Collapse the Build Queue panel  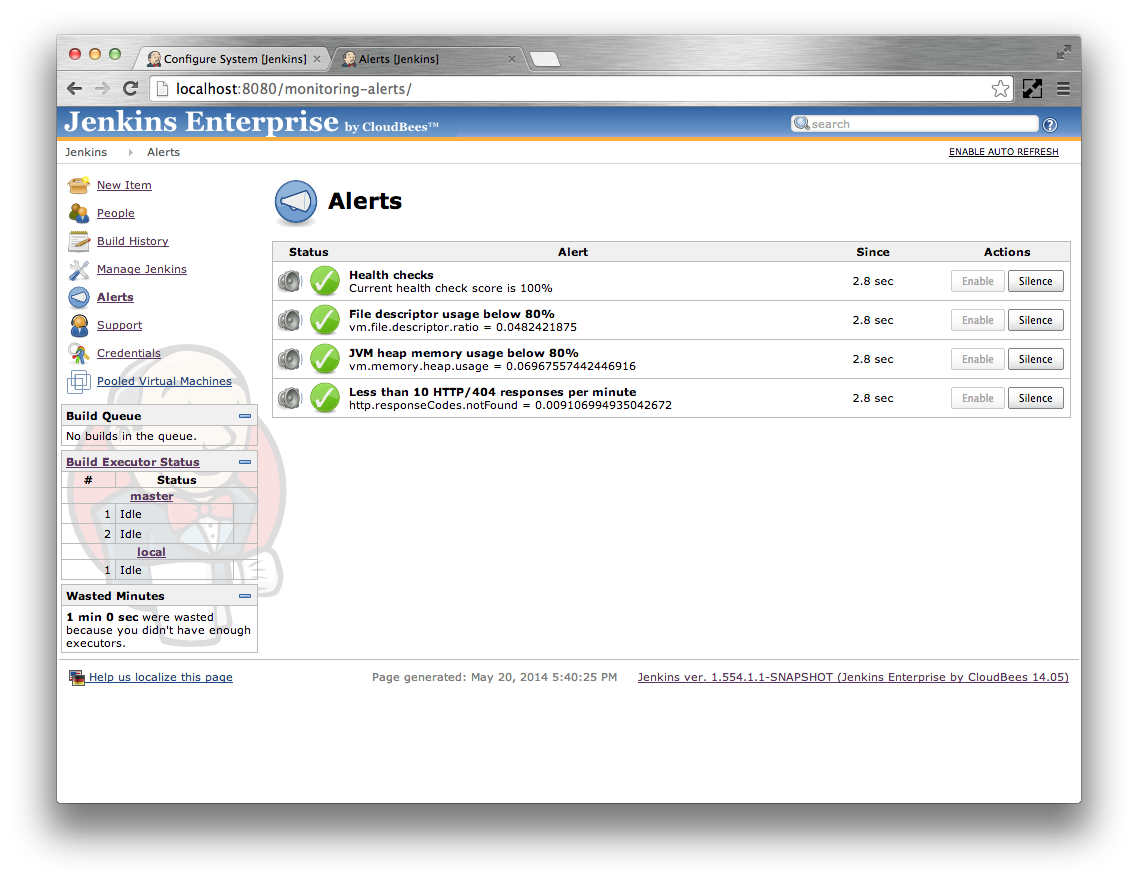(245, 416)
